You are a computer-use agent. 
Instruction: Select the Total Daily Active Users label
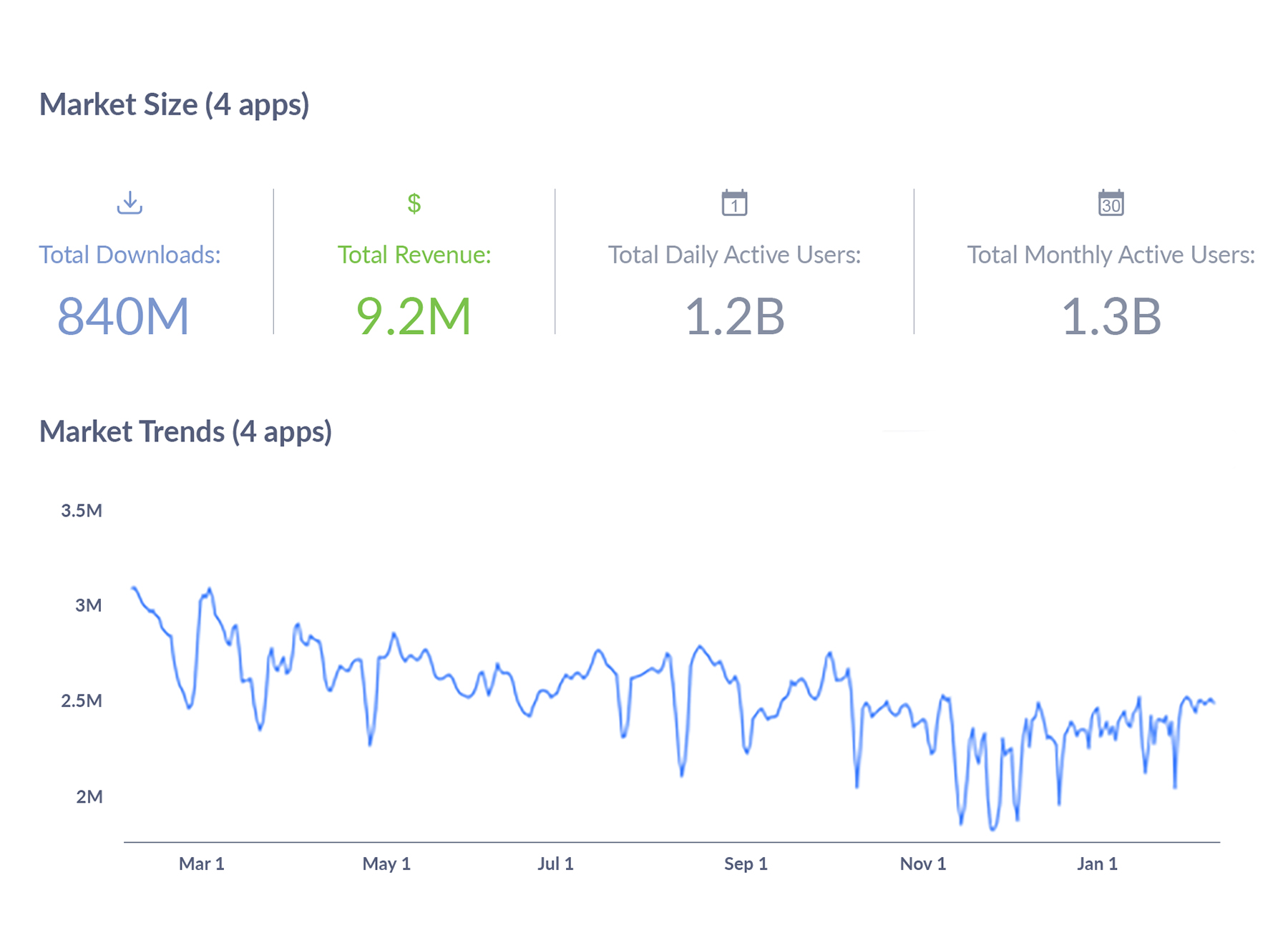point(734,255)
